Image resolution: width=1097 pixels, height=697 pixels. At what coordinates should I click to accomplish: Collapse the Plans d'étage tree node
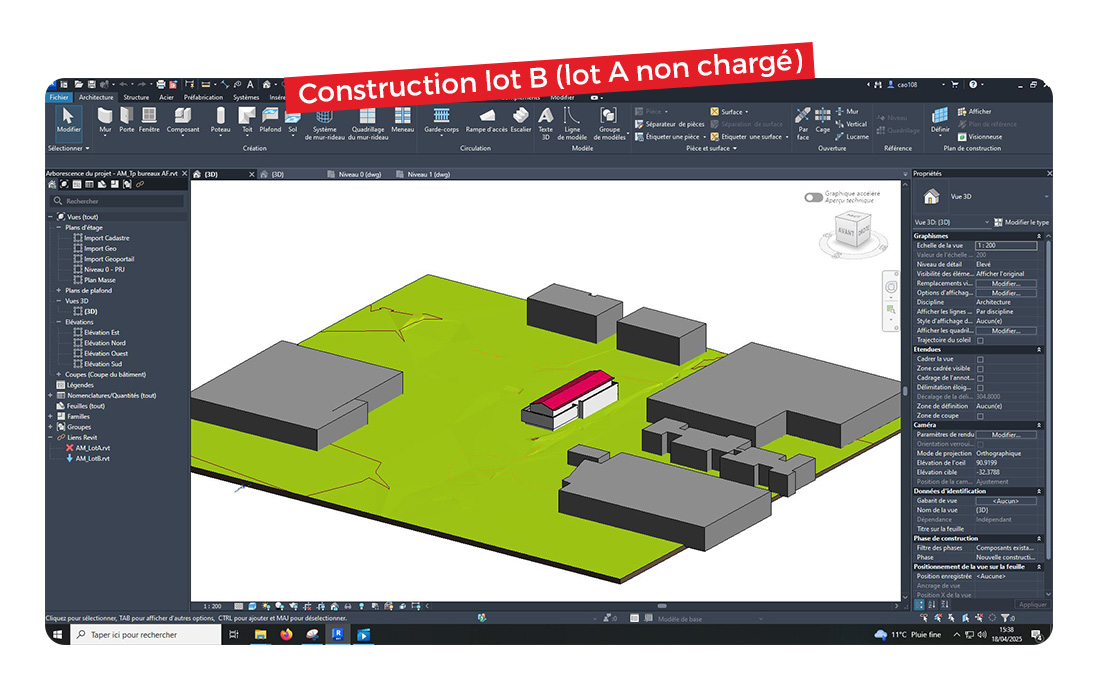pos(59,227)
